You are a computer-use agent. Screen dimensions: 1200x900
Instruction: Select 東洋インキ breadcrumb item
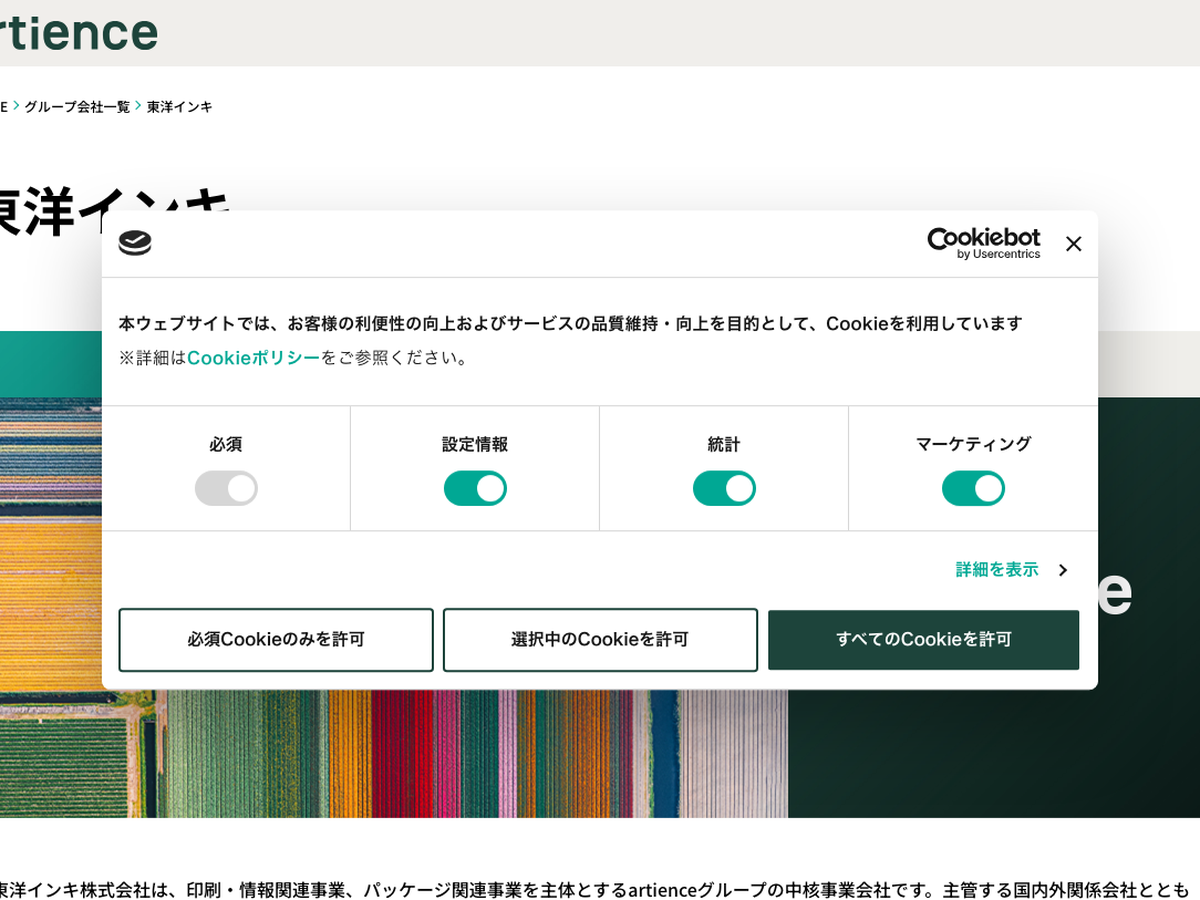180,106
